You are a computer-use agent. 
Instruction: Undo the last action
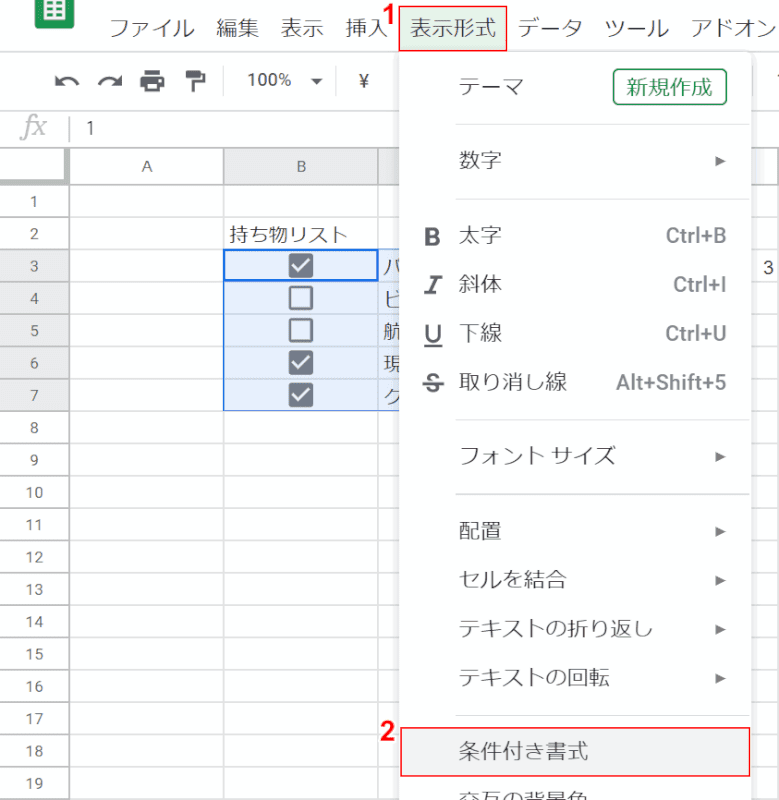coord(67,81)
